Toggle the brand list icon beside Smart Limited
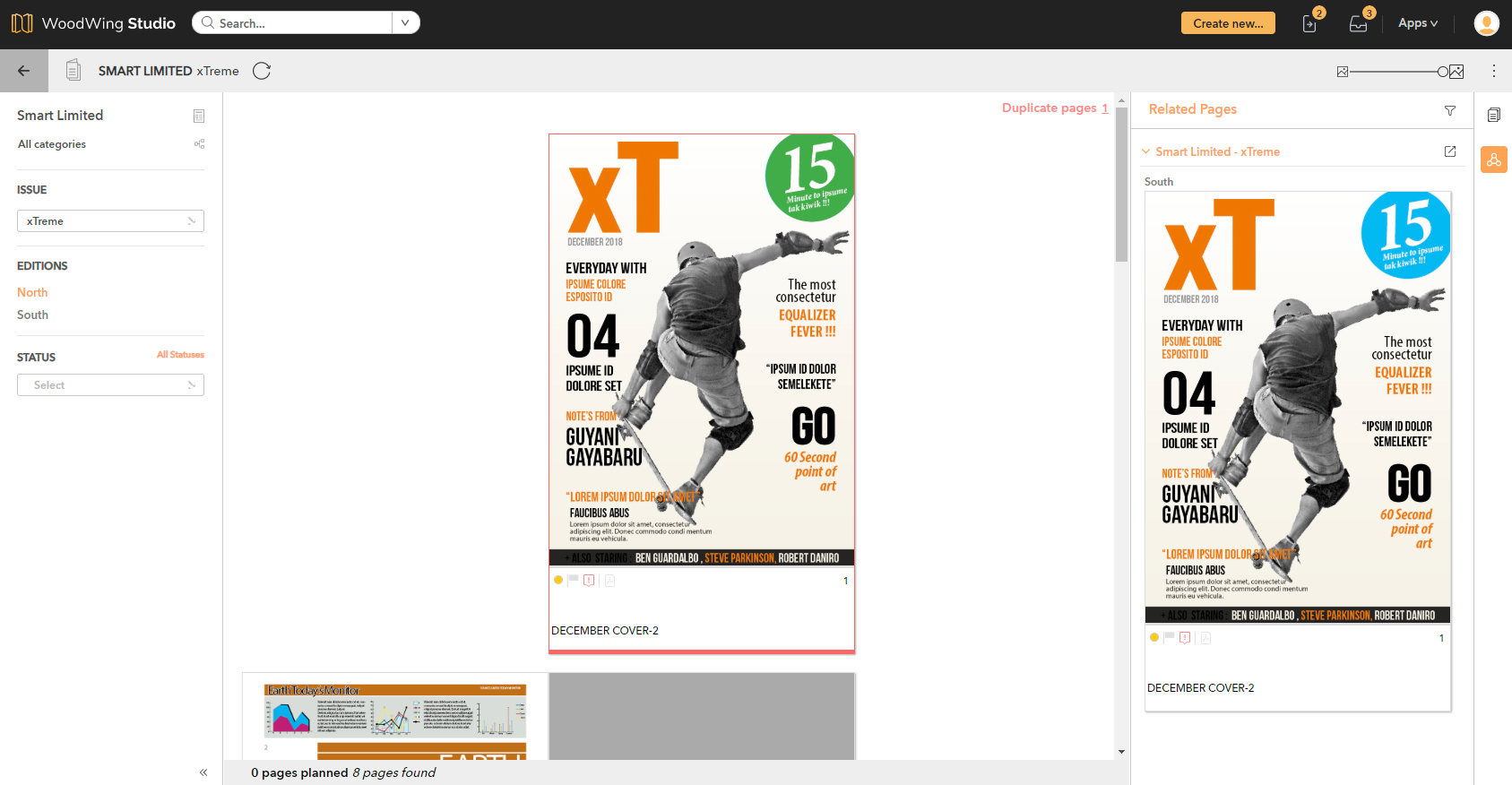The height and width of the screenshot is (785, 1512). click(x=199, y=116)
